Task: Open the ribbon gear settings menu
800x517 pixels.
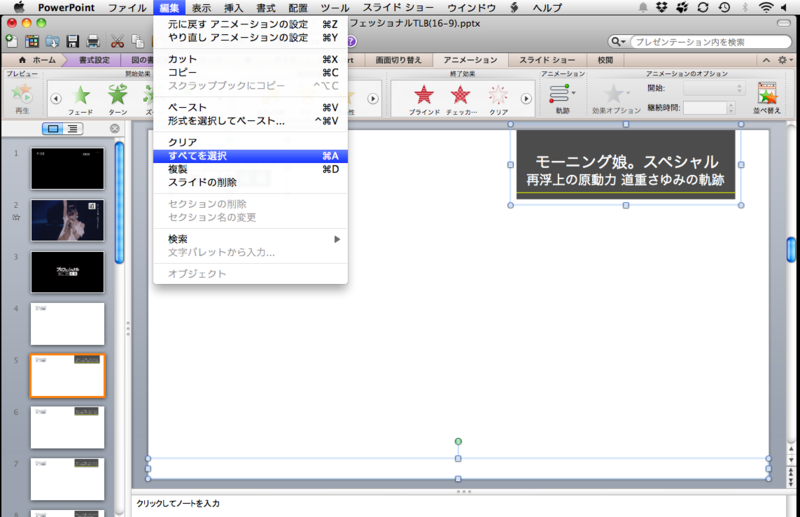Action: 784,60
